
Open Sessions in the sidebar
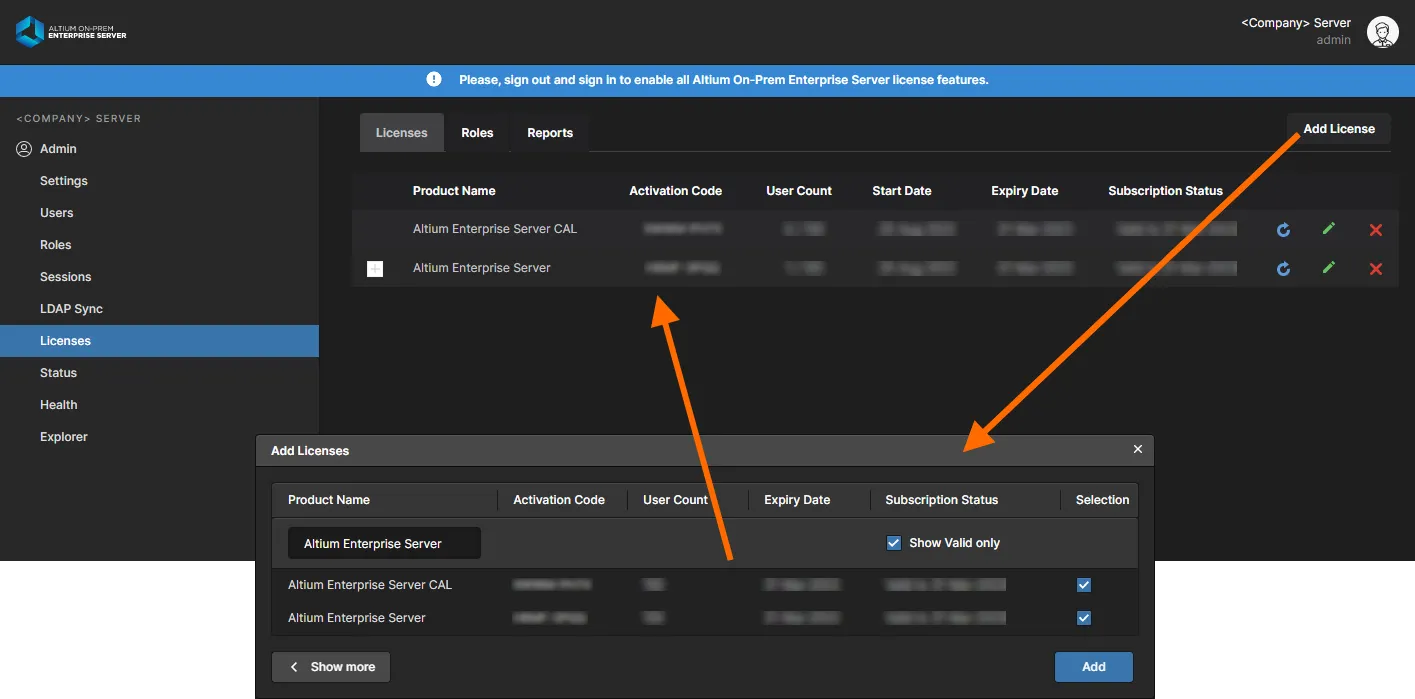coord(66,277)
